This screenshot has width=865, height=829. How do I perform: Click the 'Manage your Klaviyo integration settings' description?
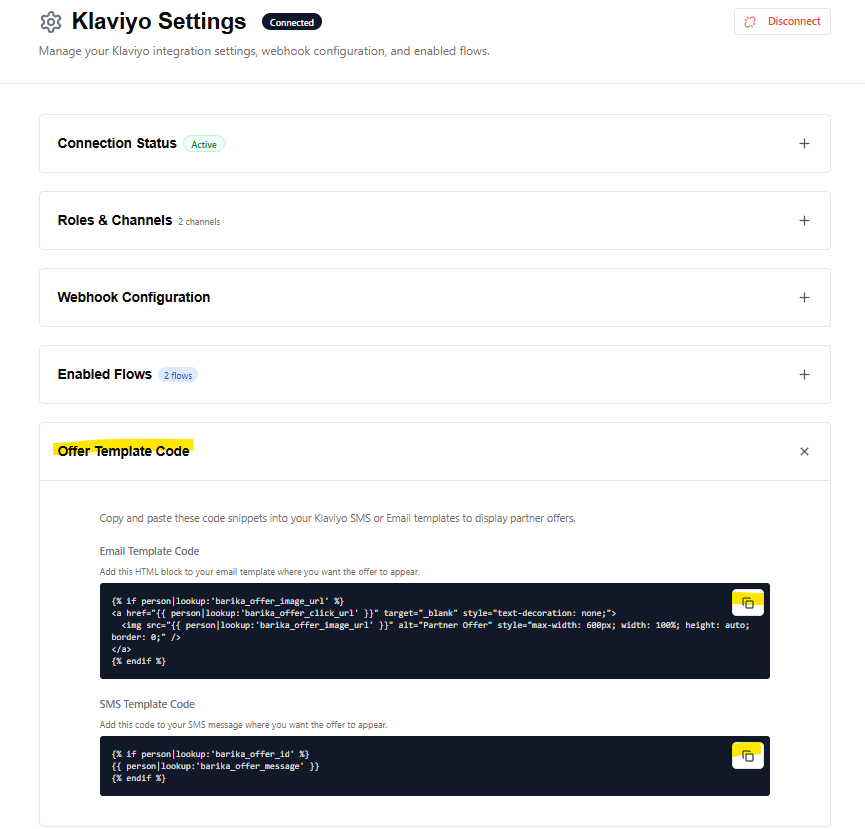click(x=264, y=51)
